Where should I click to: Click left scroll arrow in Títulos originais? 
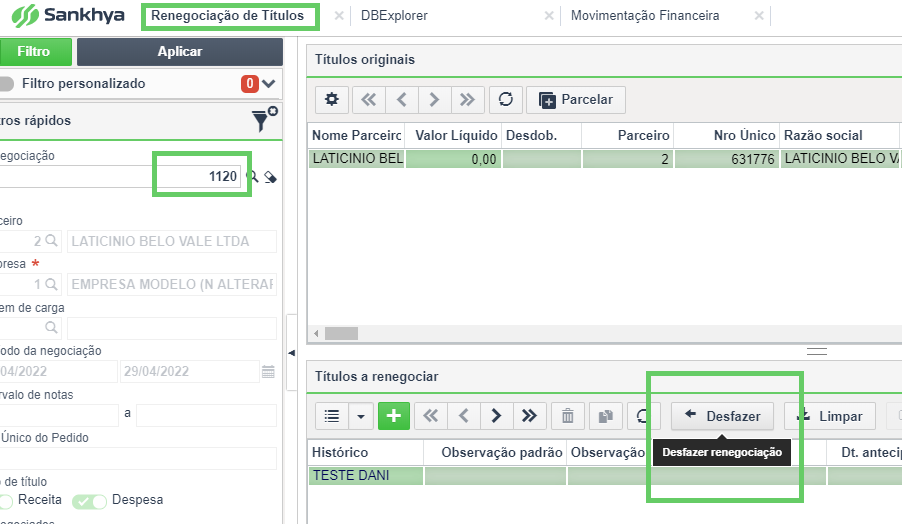coord(316,334)
